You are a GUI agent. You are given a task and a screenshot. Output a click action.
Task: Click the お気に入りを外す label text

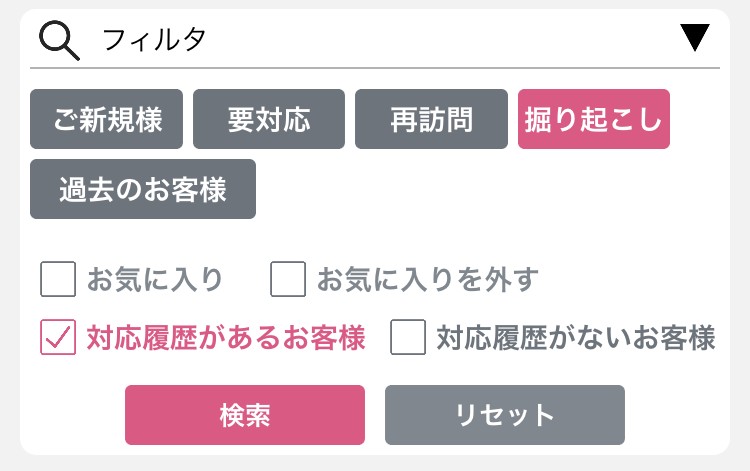(x=428, y=279)
